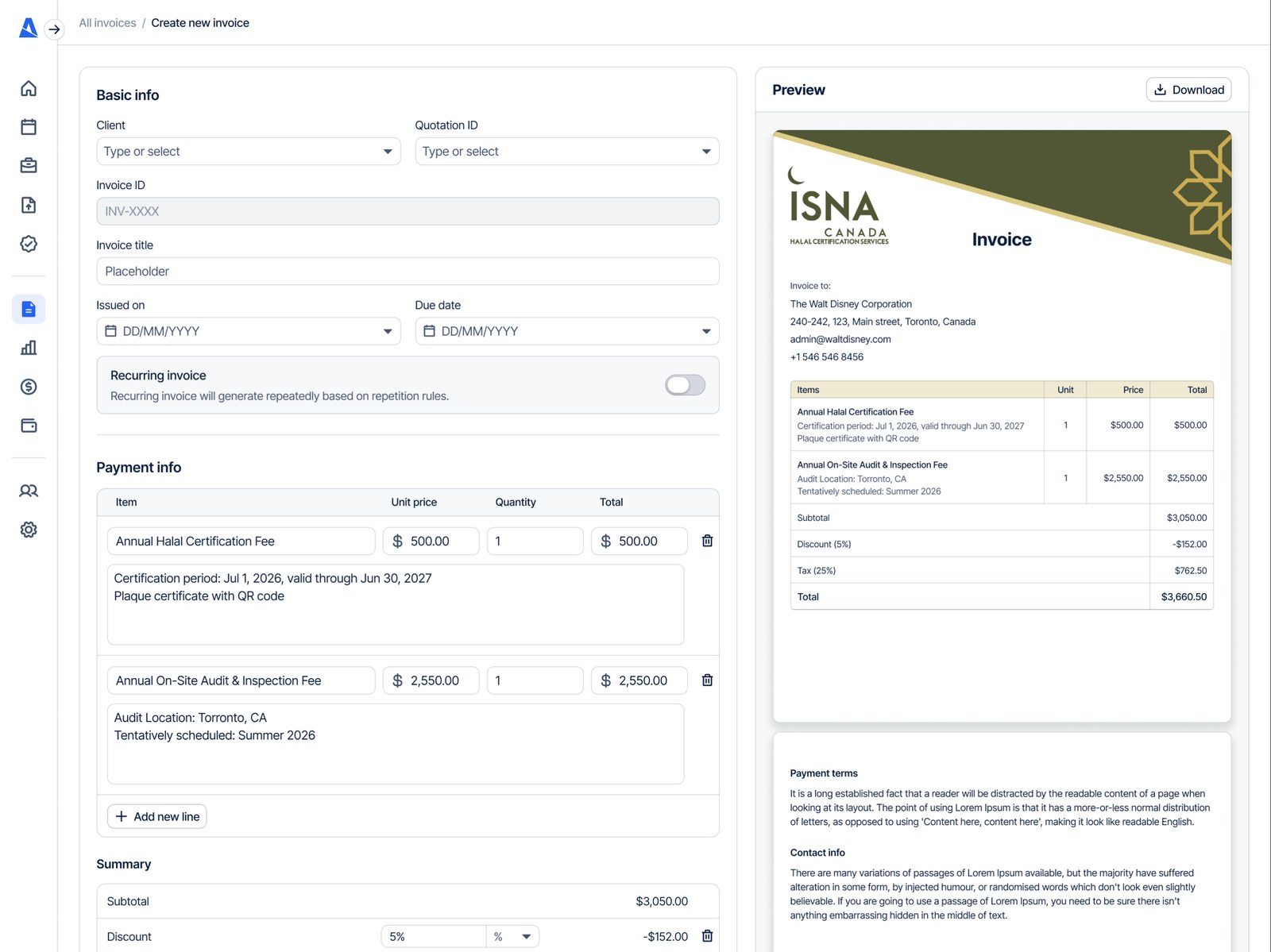
Task: Open the dollar coin sidebar icon
Action: (x=29, y=387)
